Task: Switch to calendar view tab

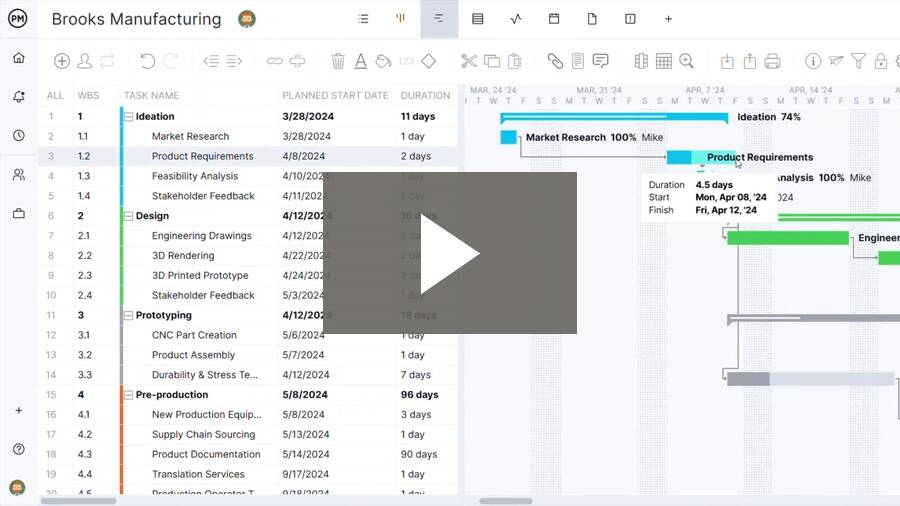Action: [554, 19]
